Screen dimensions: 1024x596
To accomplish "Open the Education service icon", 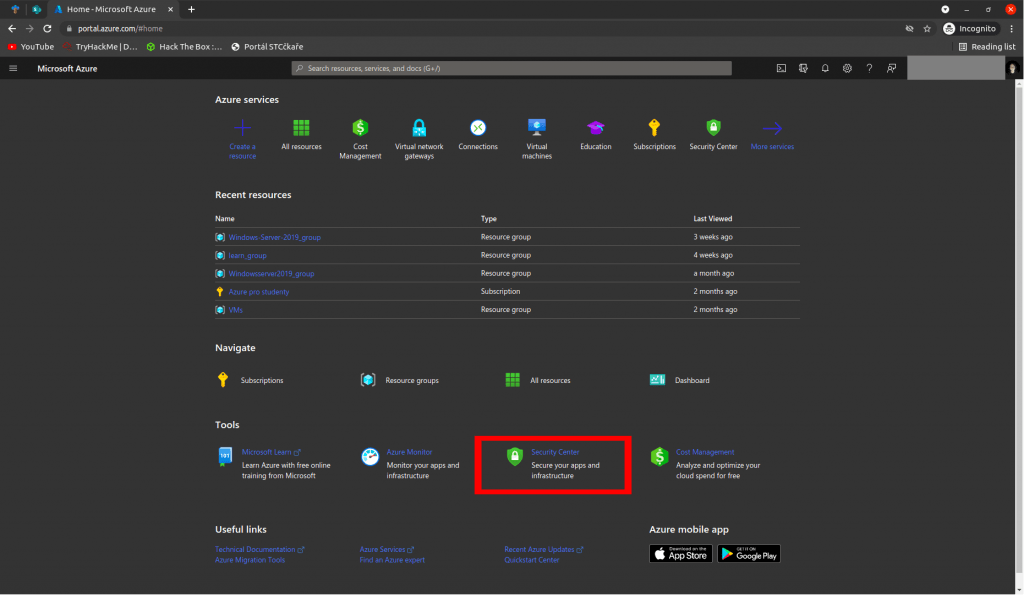I will pos(596,128).
